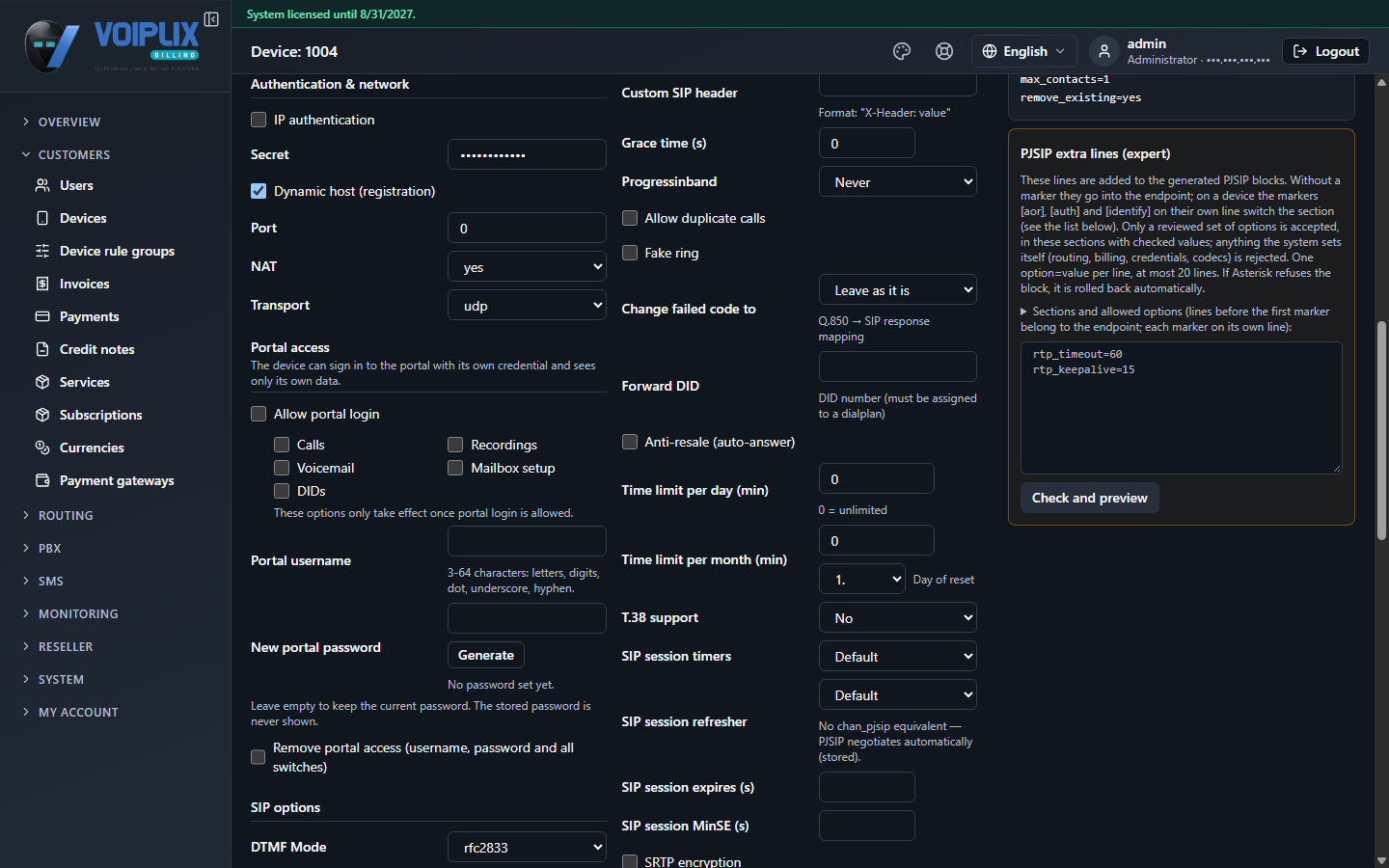
Task: Open Payments icon in sidebar
Action: click(x=42, y=316)
